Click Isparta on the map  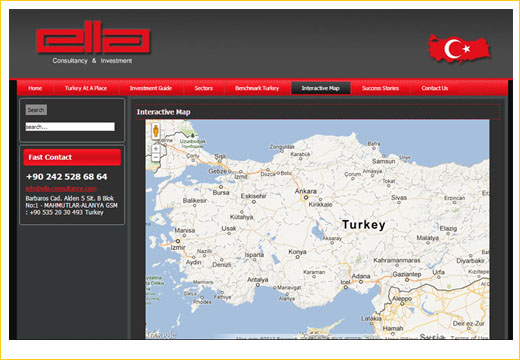click(254, 255)
